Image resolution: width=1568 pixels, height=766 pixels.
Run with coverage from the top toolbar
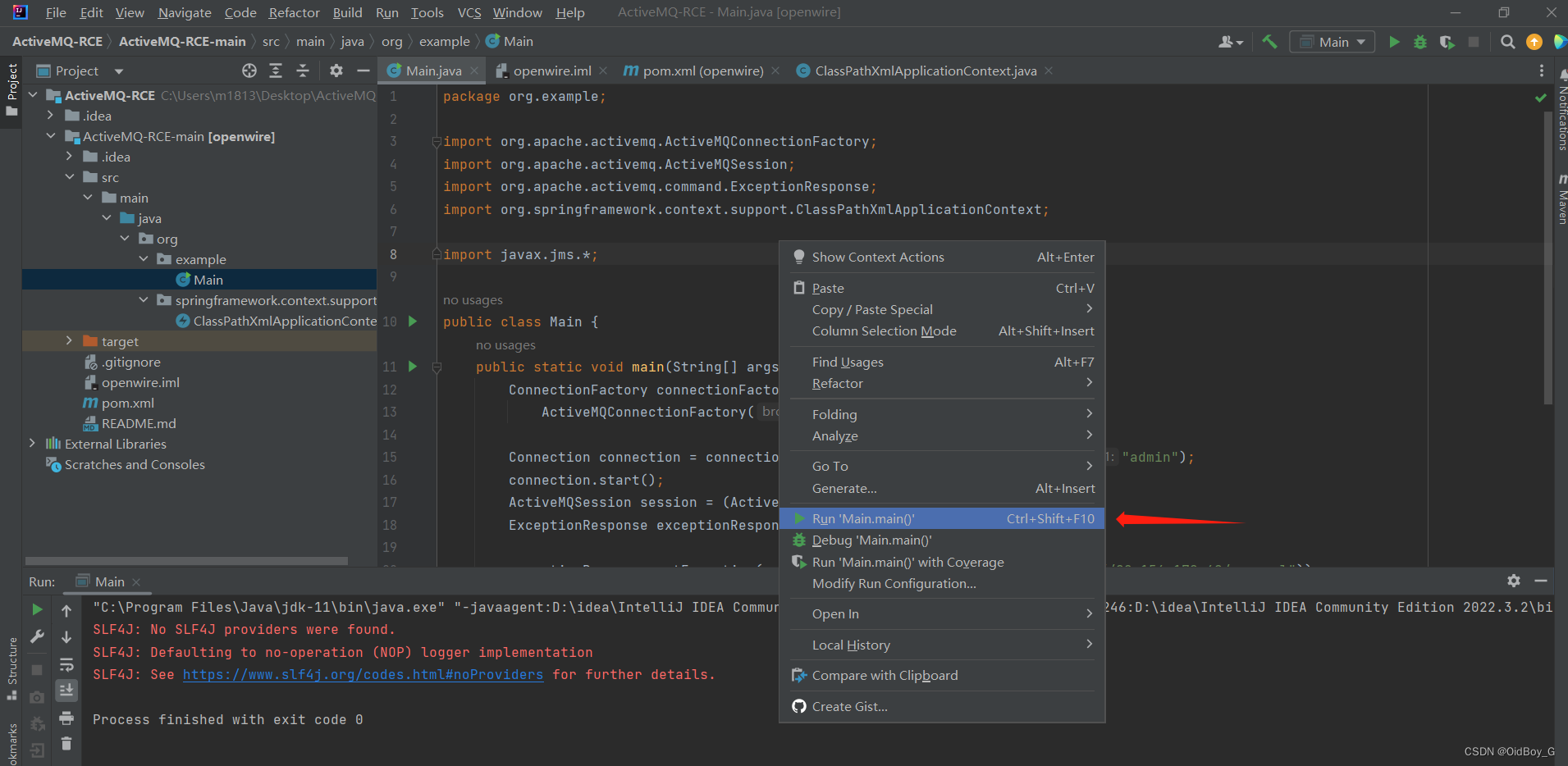(1447, 42)
